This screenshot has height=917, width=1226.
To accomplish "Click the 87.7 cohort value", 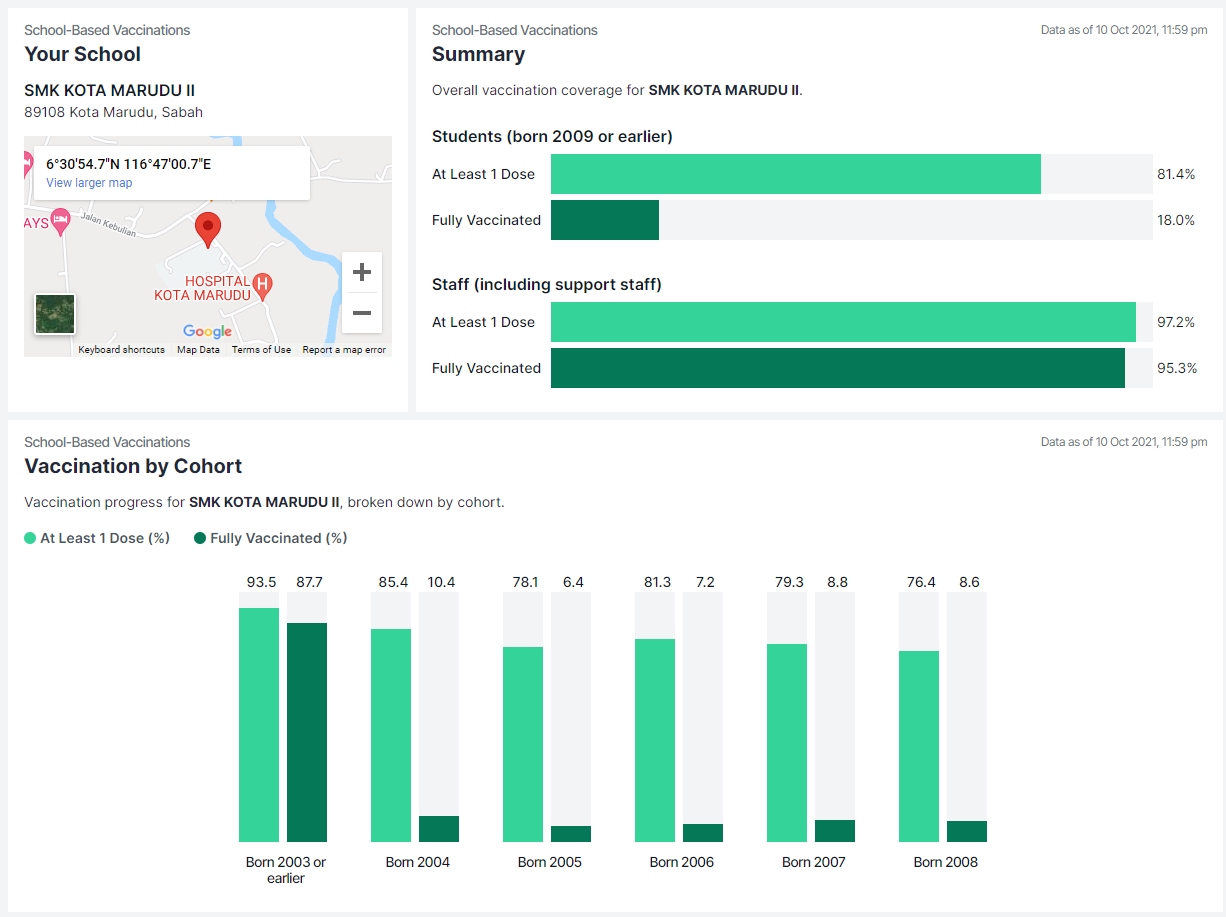I will pyautogui.click(x=308, y=582).
